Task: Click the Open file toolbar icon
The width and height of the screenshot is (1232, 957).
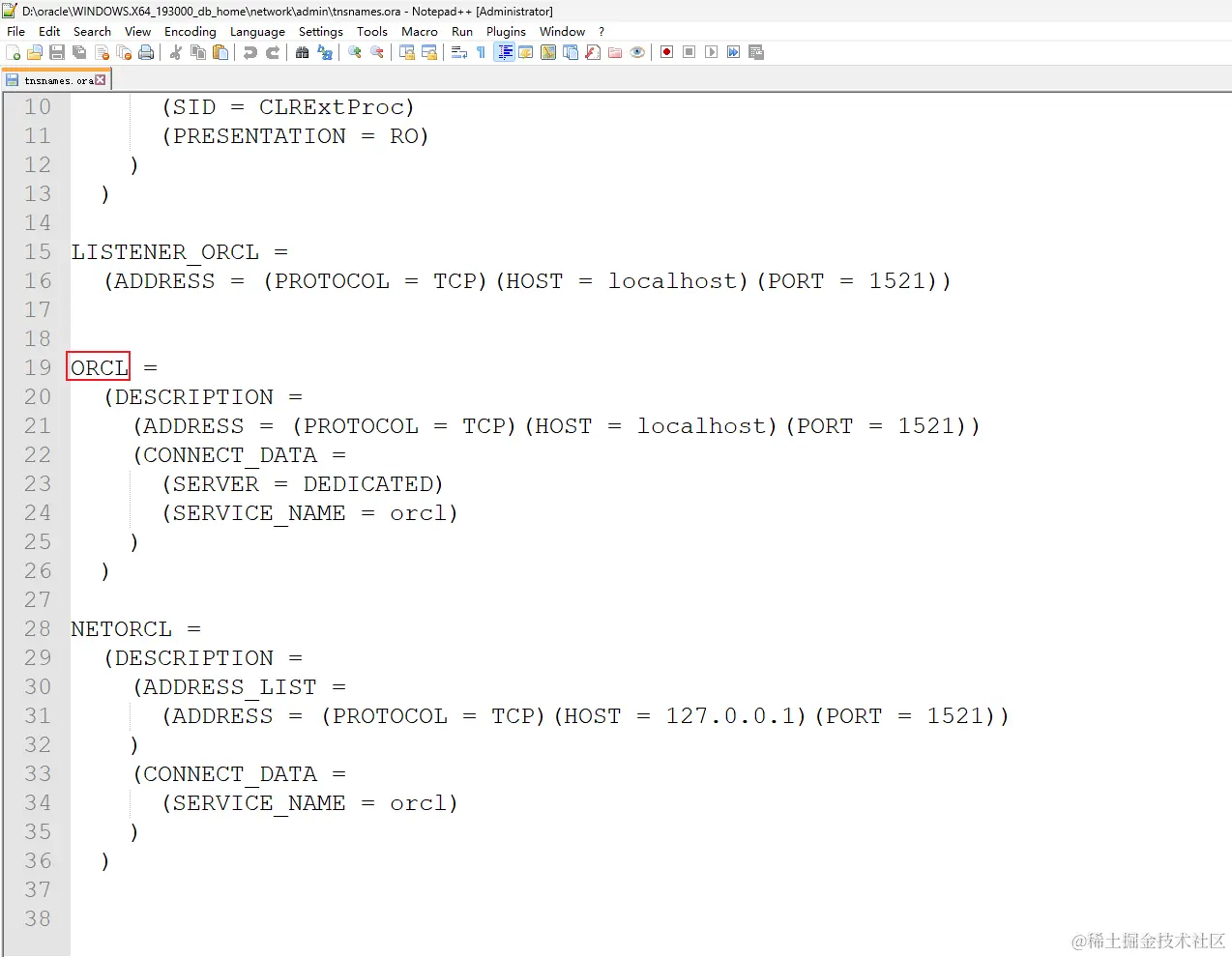Action: click(x=35, y=52)
